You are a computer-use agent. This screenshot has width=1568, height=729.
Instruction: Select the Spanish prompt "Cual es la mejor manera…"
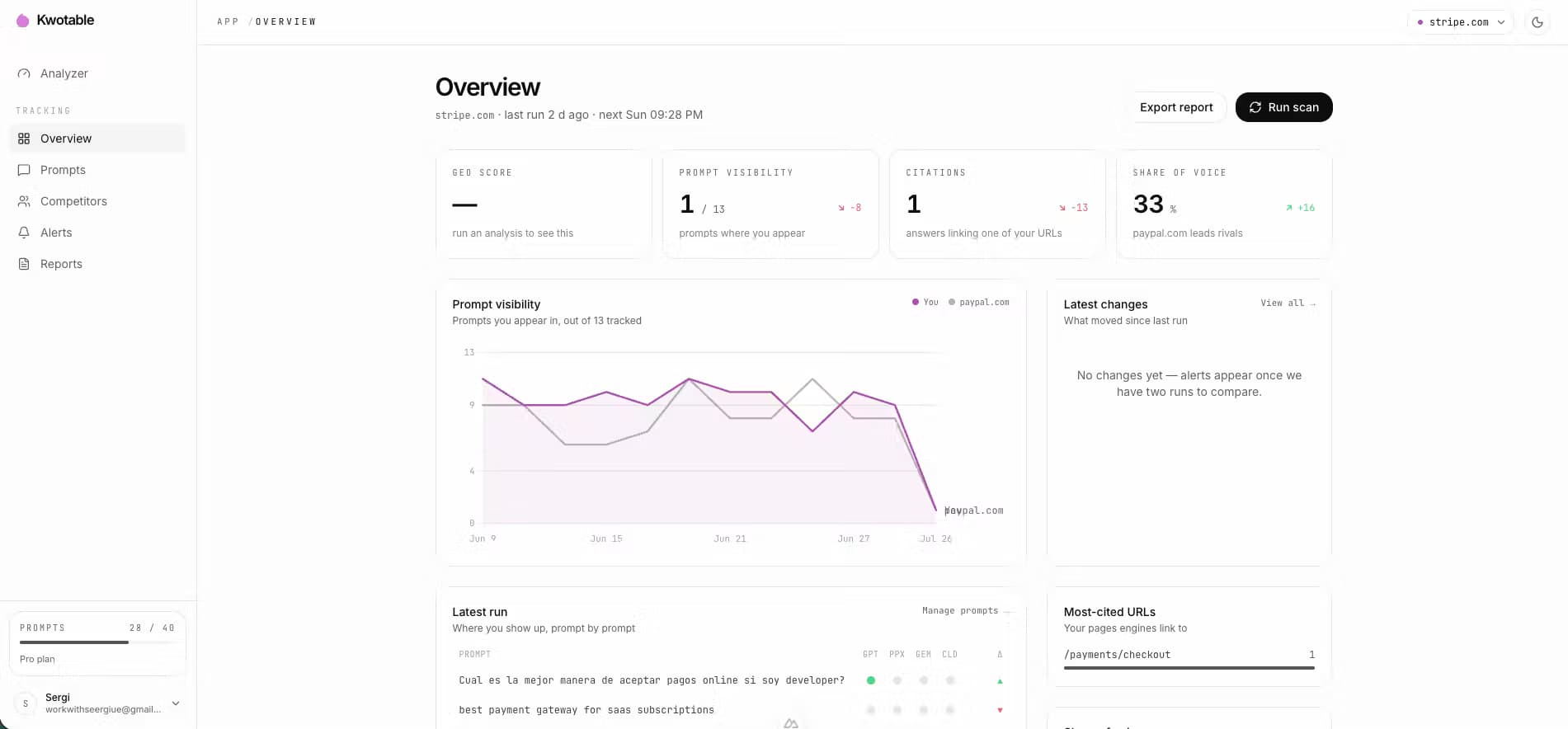tap(652, 680)
